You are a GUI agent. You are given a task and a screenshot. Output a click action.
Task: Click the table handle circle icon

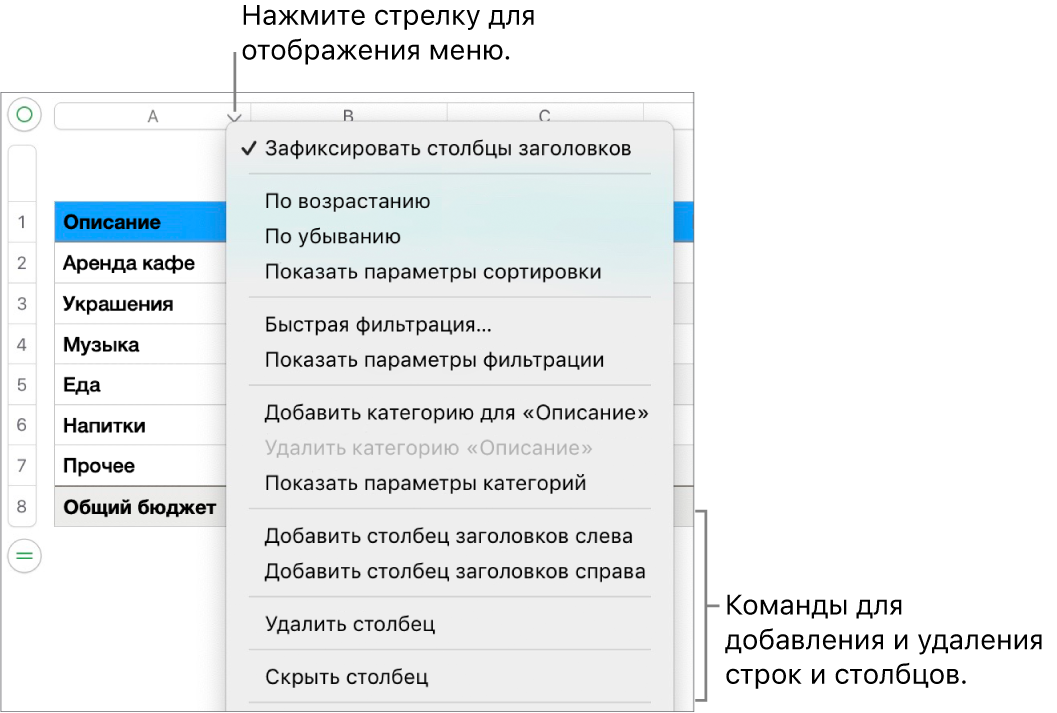24,115
